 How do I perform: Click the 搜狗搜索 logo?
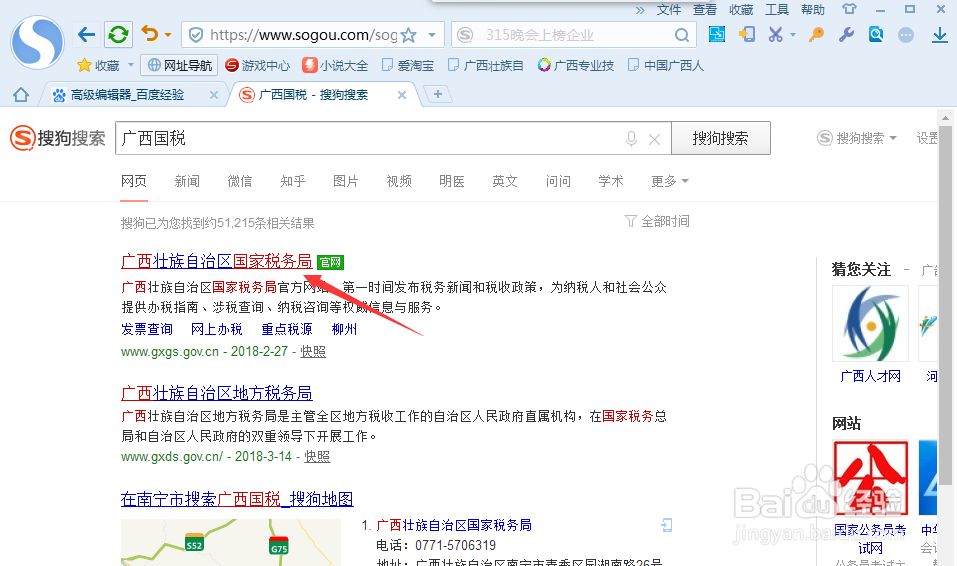coord(57,138)
